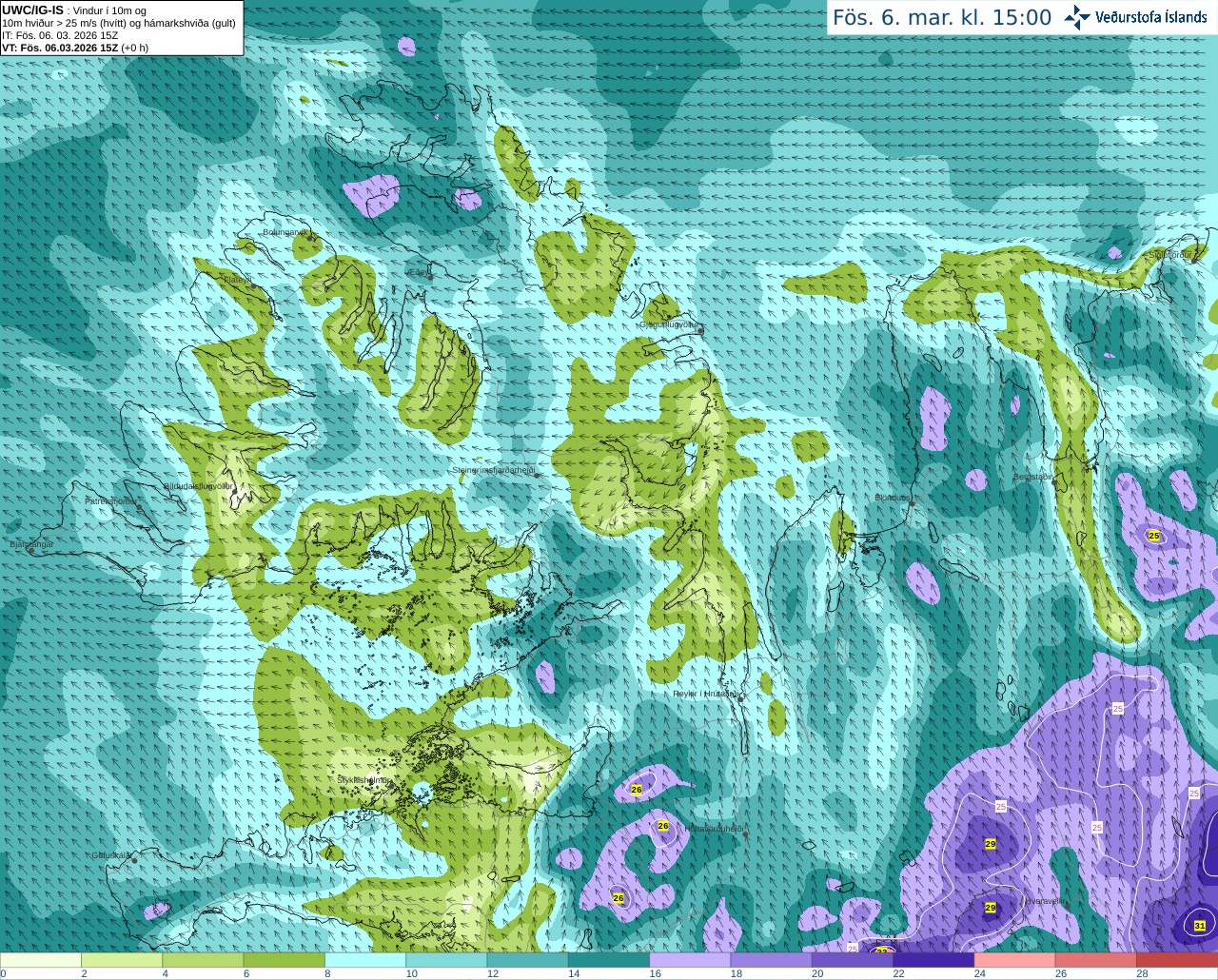This screenshot has height=980, width=1218.
Task: Click the Holtavörðuheiði station label
Action: pyautogui.click(x=714, y=829)
